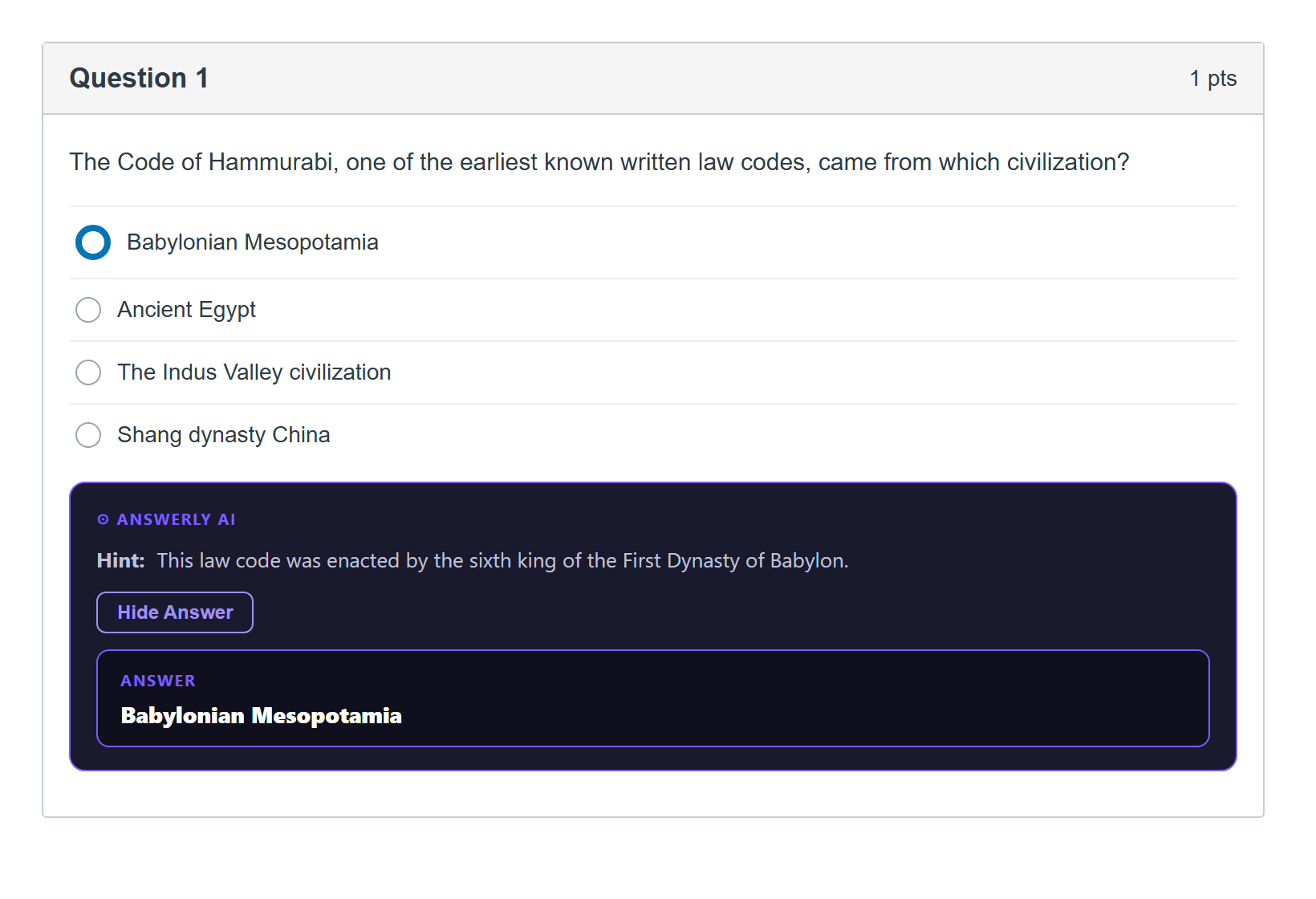The image size is (1316, 899).
Task: Pick the Indus Valley civilization radio button
Action: [x=88, y=372]
